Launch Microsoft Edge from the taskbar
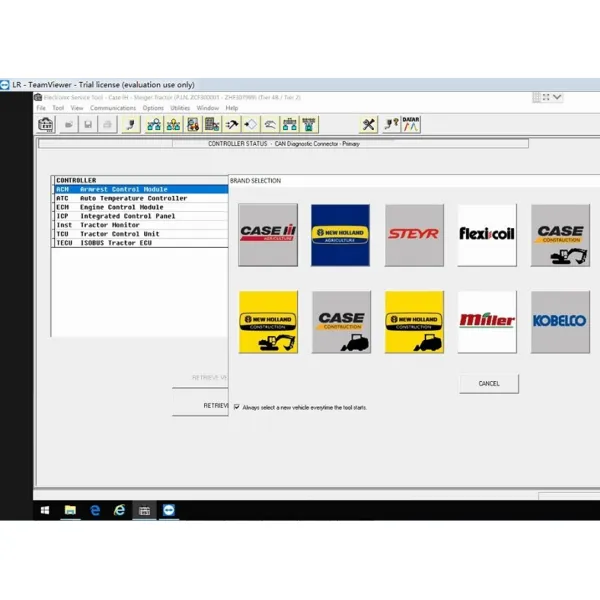This screenshot has height=600, width=600. pyautogui.click(x=95, y=510)
